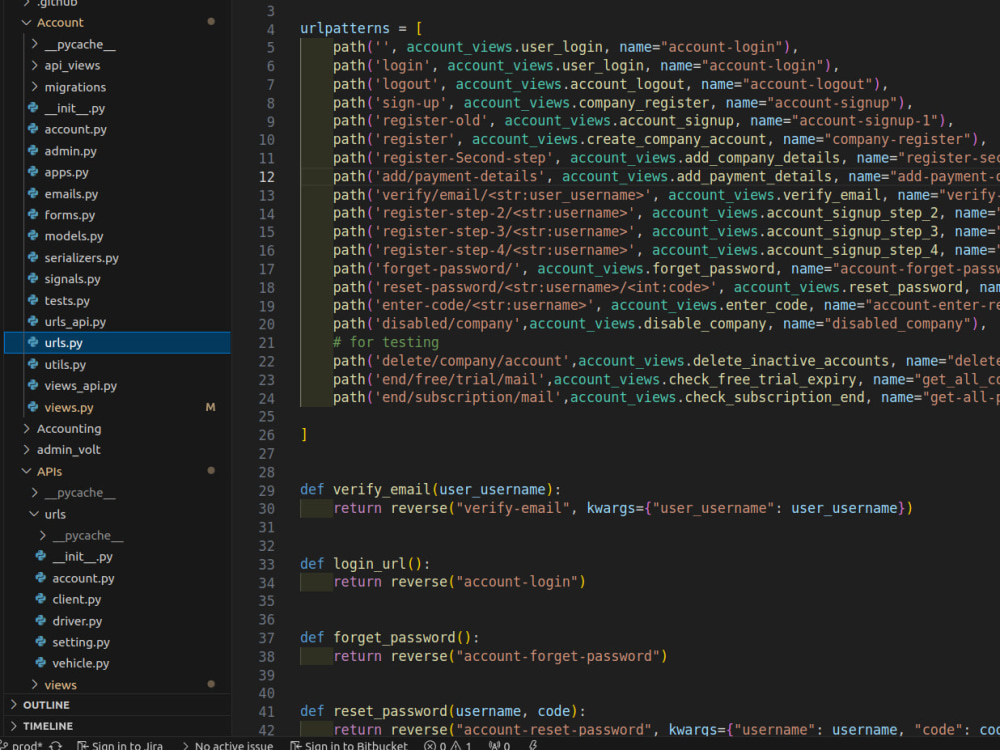Click the reset_password function name on line 41
This screenshot has height=750, width=1000.
click(390, 711)
